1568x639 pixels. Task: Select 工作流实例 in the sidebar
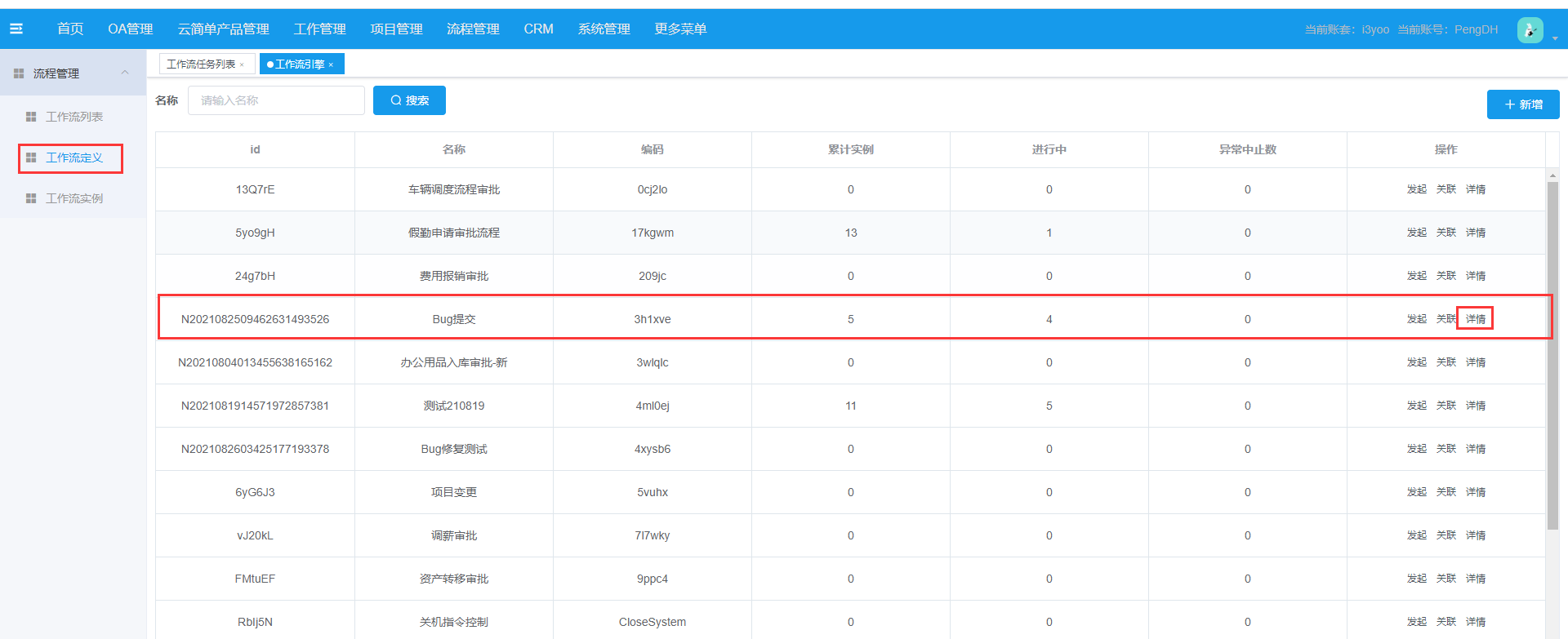click(74, 198)
